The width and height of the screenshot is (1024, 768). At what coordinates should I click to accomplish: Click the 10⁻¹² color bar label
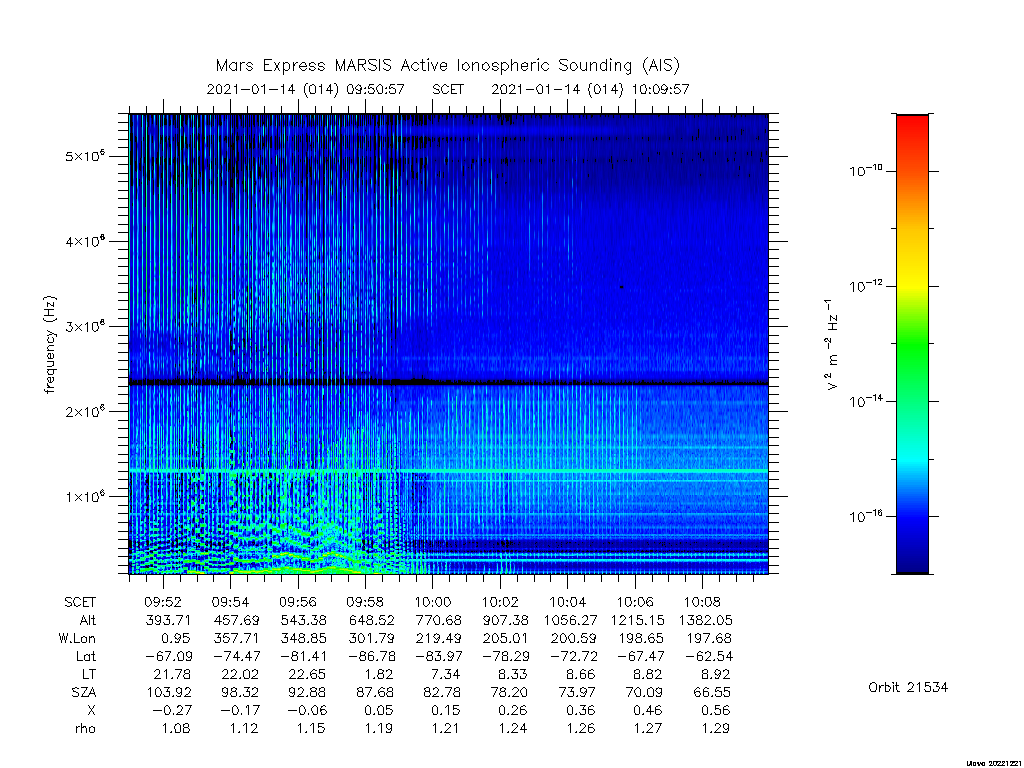click(x=865, y=286)
